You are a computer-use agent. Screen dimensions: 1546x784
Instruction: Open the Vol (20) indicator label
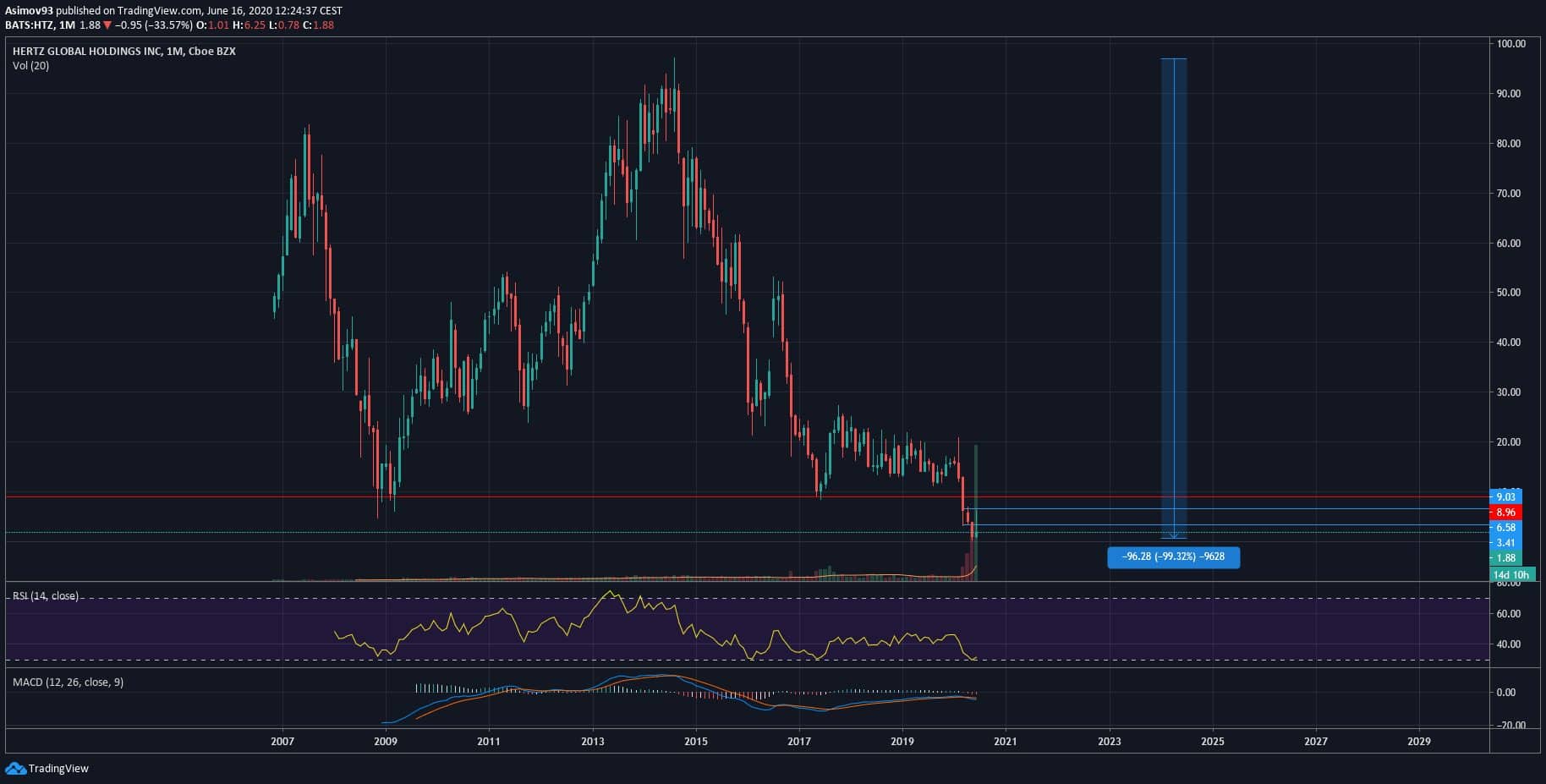(30, 66)
